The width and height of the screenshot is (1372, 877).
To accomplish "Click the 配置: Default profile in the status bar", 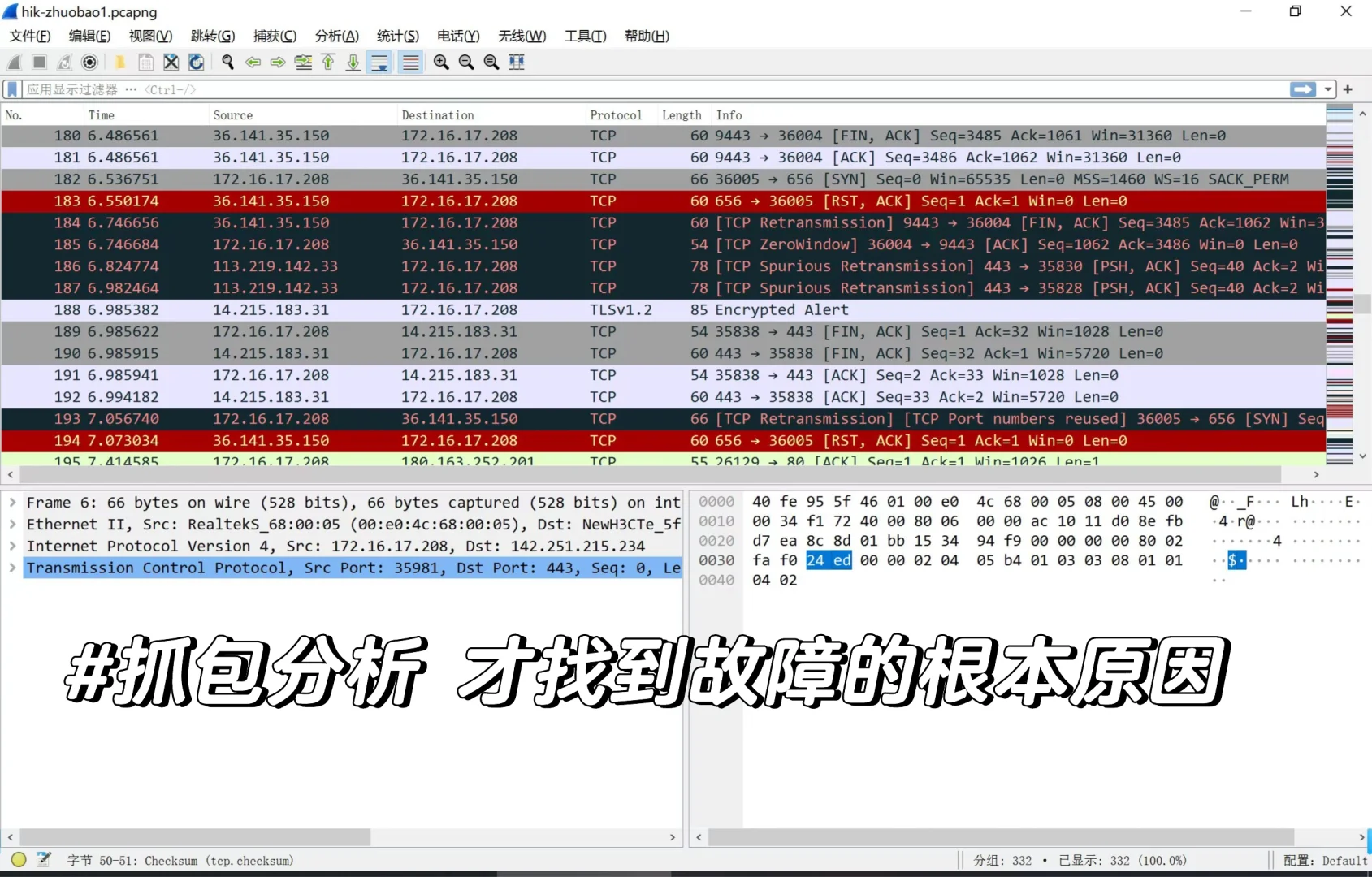I will coord(1325,860).
